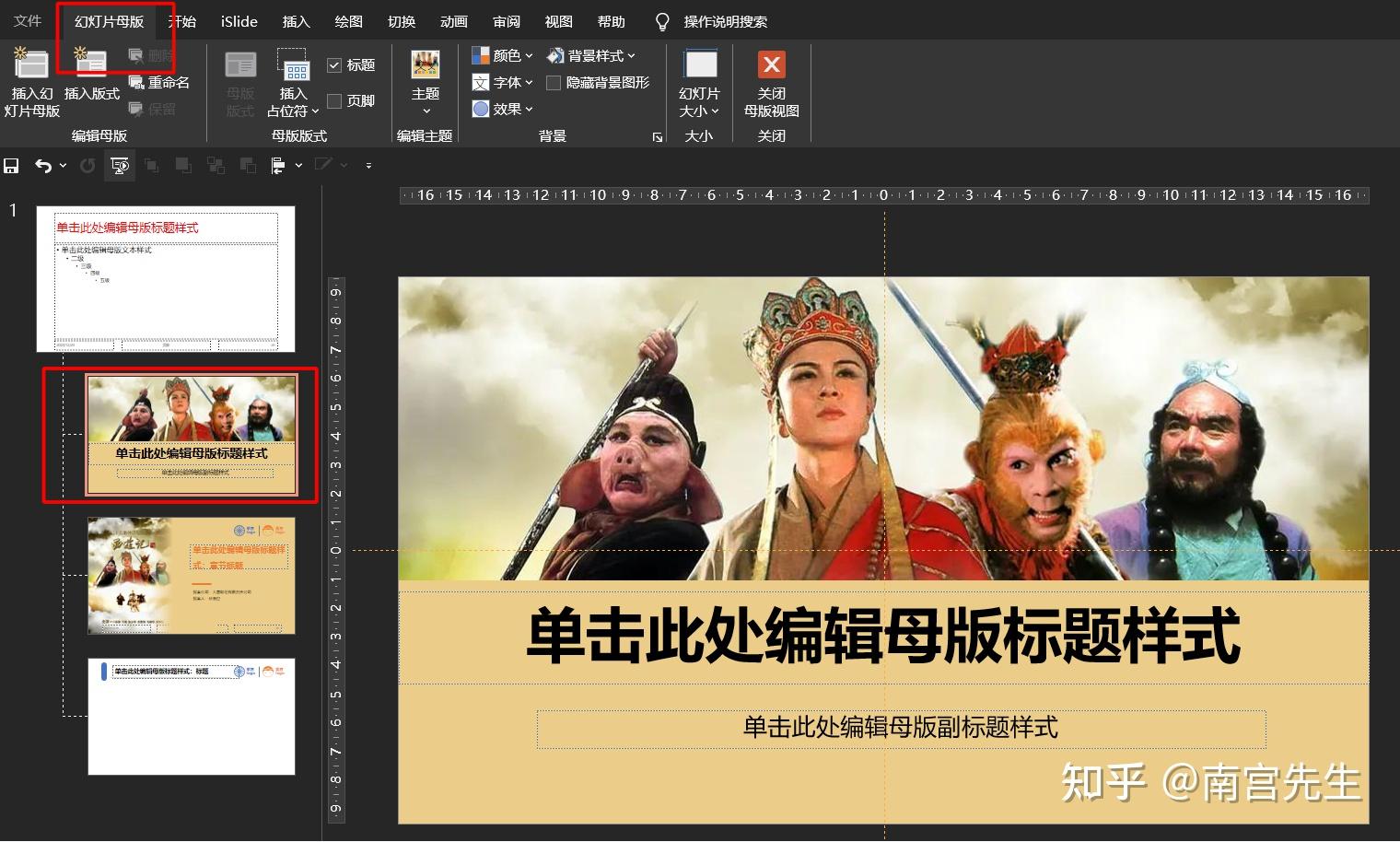Image resolution: width=1400 pixels, height=842 pixels.
Task: Click the Colors palette icon
Action: [481, 55]
